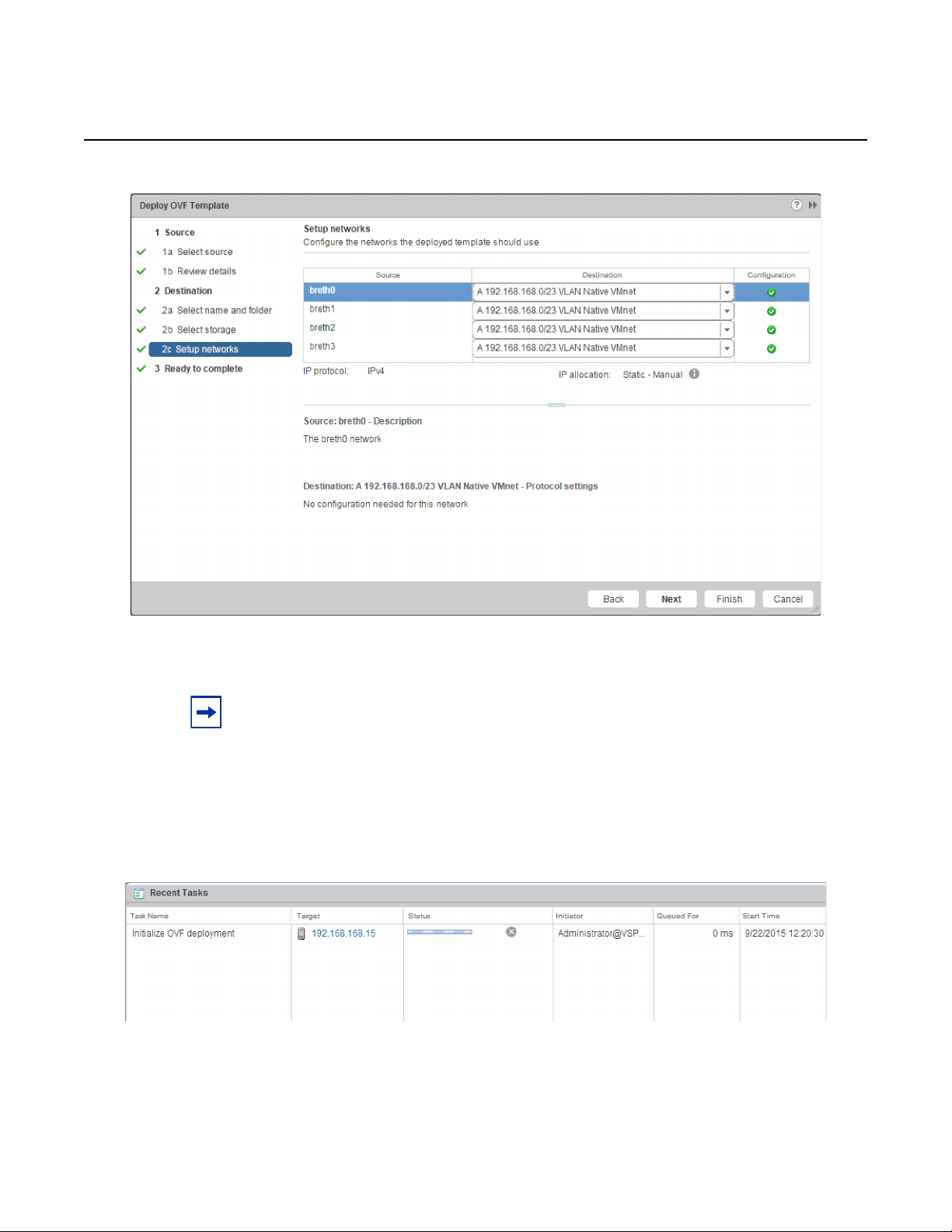The image size is (952, 1232).
Task: Sort by the Source column header
Action: coord(388,275)
